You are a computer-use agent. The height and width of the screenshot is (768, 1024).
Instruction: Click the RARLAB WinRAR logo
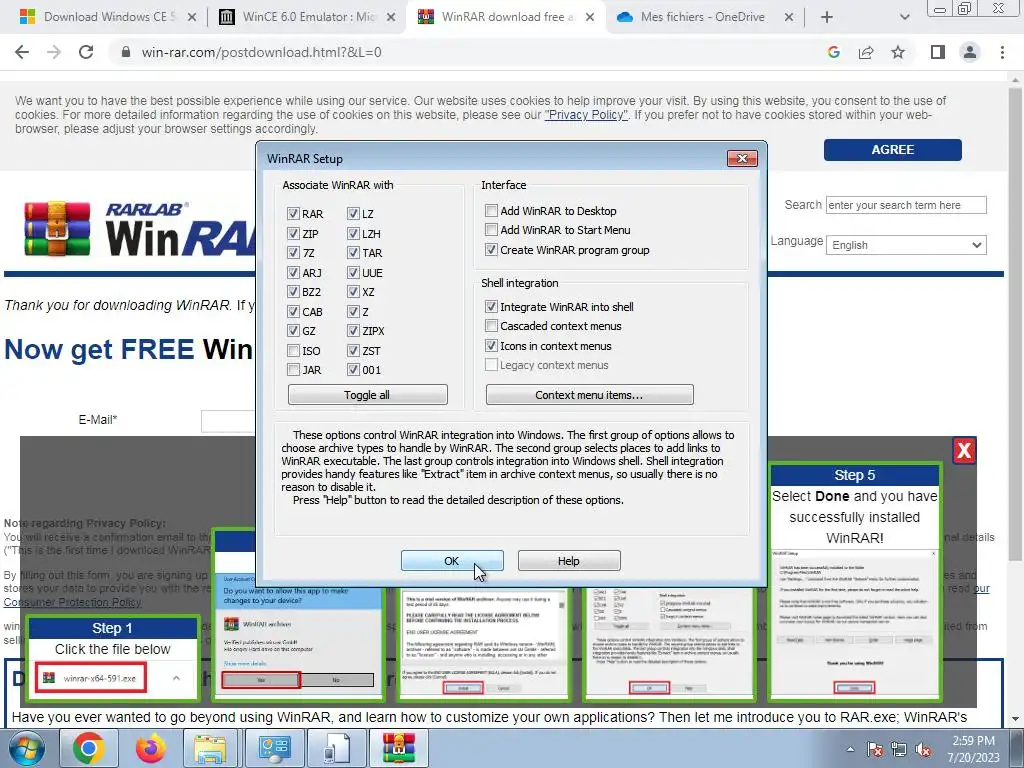tap(138, 229)
